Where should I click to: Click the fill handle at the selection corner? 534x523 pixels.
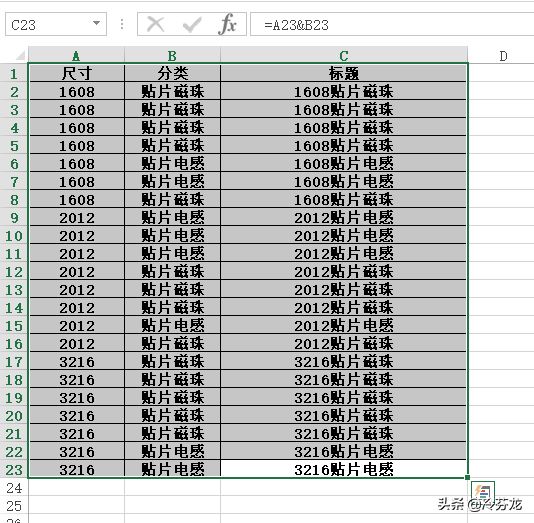467,477
